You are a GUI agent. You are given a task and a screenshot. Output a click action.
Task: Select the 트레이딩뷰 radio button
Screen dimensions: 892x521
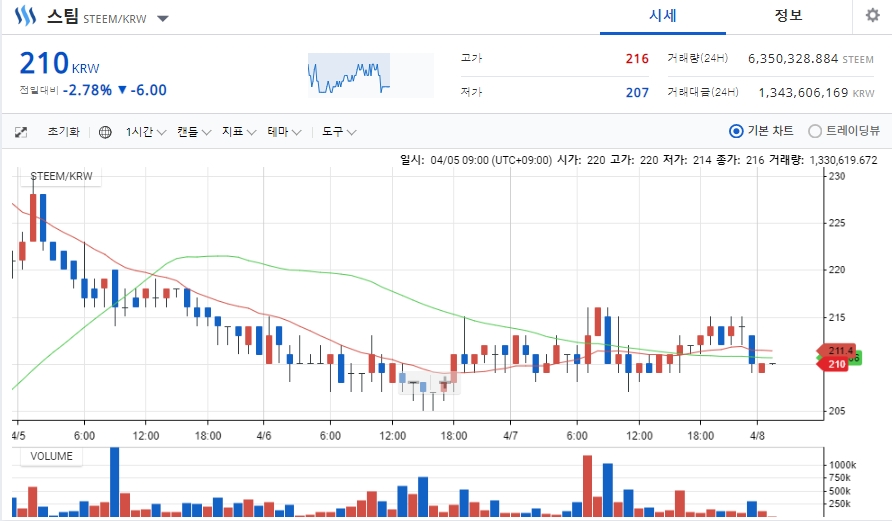(x=815, y=131)
